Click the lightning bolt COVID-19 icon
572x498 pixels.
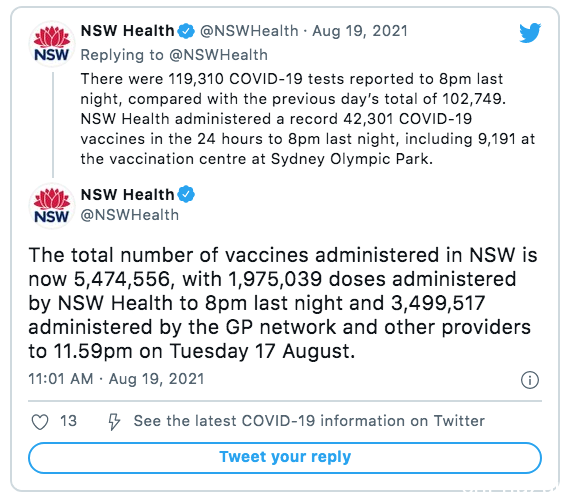pos(114,421)
